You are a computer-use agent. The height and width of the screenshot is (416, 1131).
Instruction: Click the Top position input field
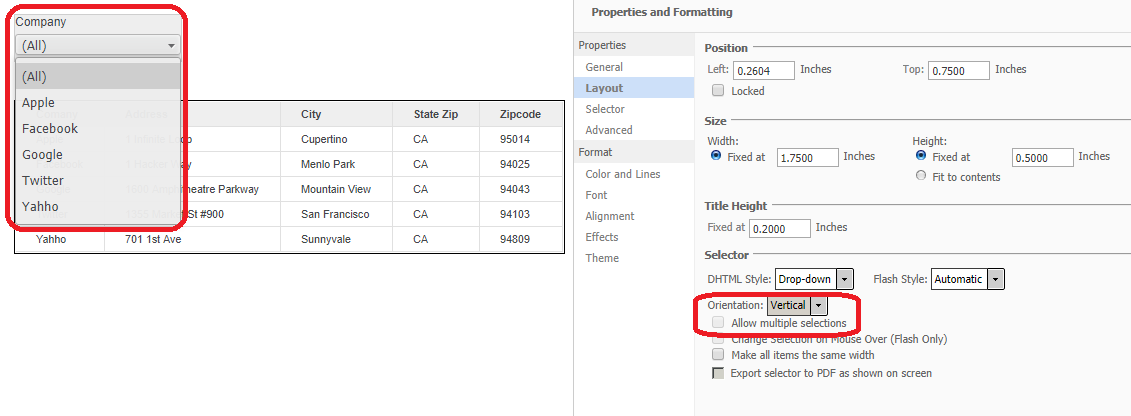pyautogui.click(x=959, y=70)
